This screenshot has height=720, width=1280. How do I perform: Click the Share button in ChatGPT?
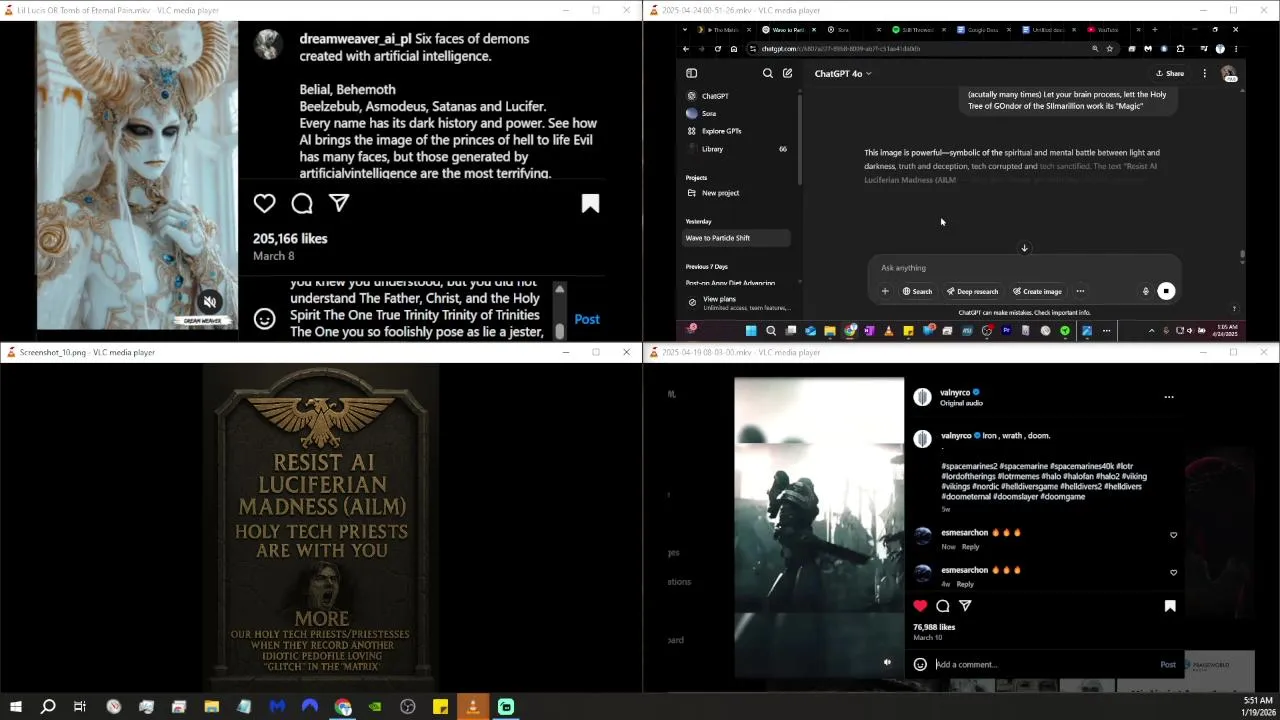(x=1170, y=73)
